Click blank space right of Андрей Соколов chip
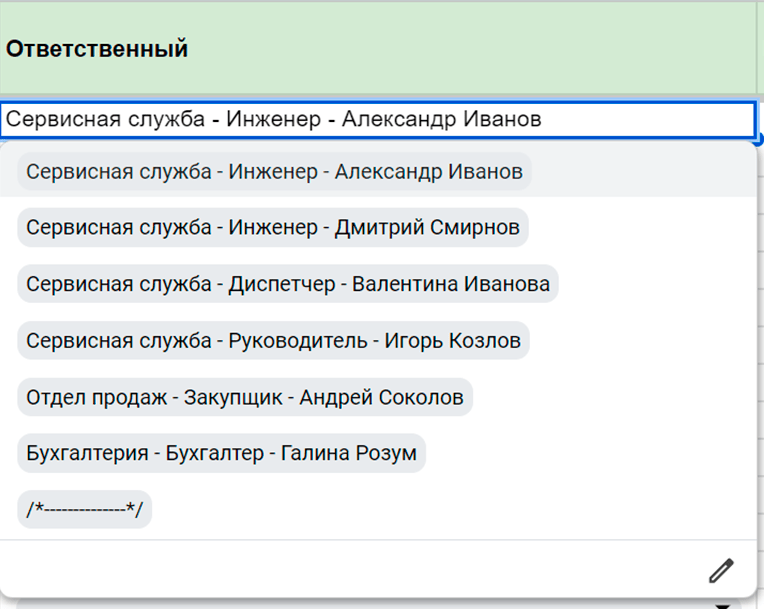764x609 pixels. point(610,397)
